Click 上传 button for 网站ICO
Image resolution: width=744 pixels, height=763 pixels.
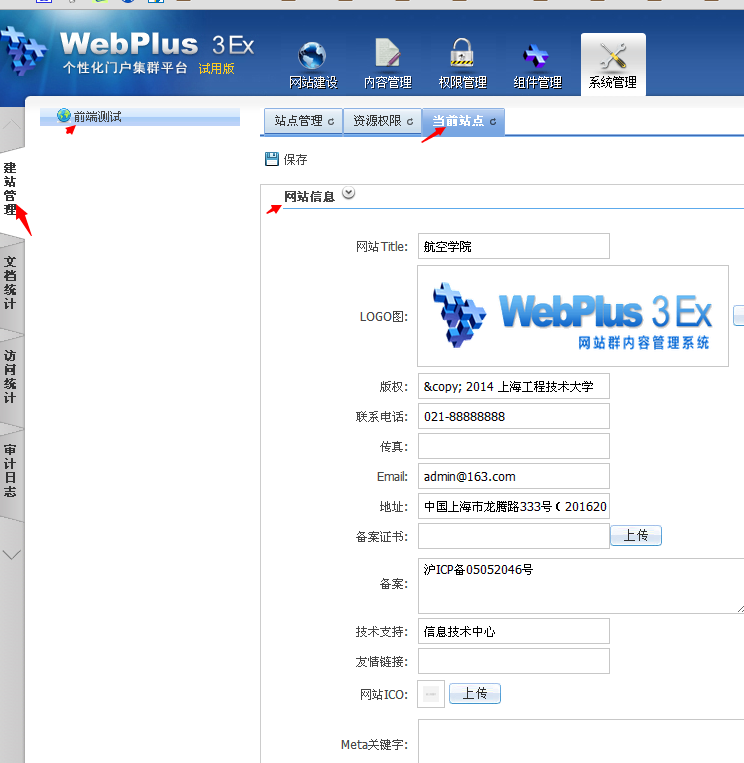(x=474, y=694)
